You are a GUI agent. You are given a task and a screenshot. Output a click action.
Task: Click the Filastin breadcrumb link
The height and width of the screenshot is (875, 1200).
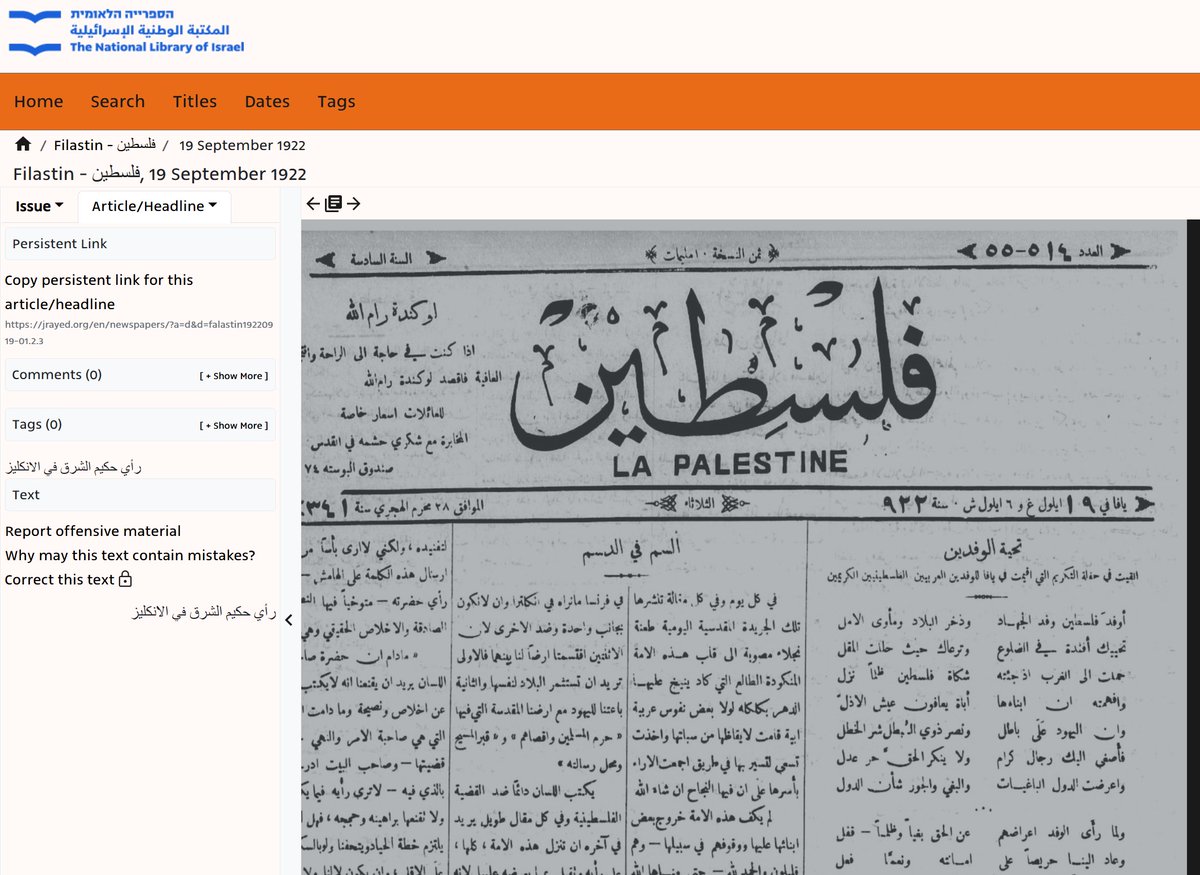pyautogui.click(x=103, y=146)
